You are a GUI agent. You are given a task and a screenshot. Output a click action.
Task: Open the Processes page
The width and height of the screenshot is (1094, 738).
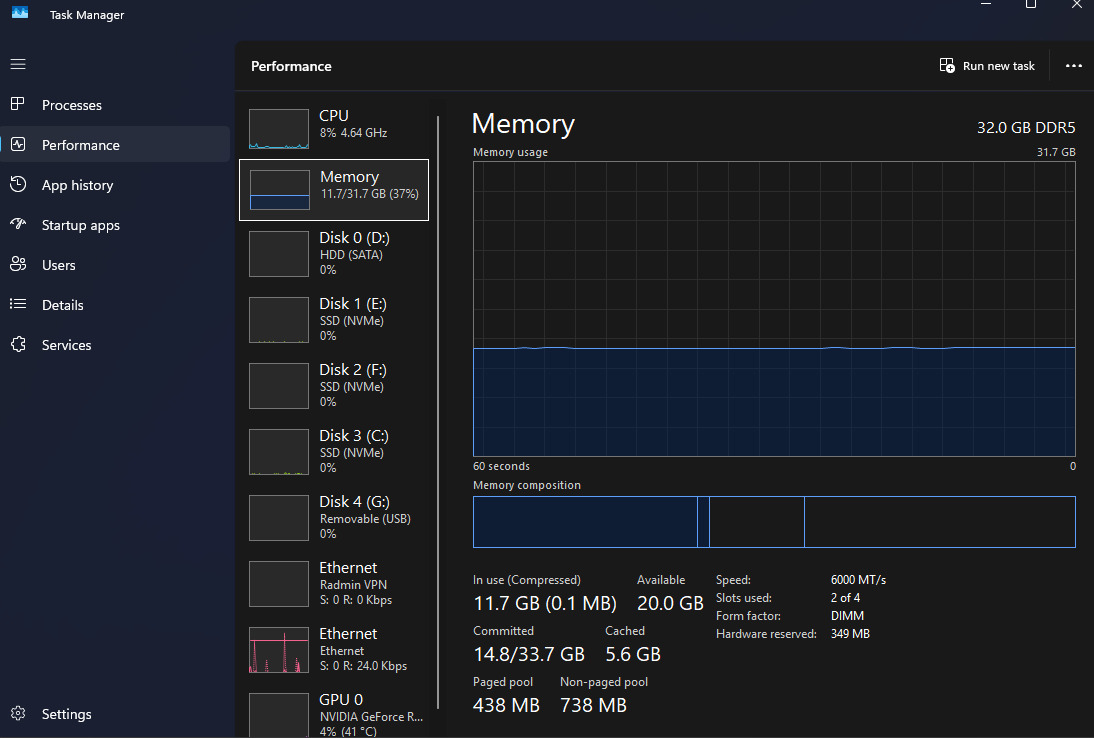(115, 105)
